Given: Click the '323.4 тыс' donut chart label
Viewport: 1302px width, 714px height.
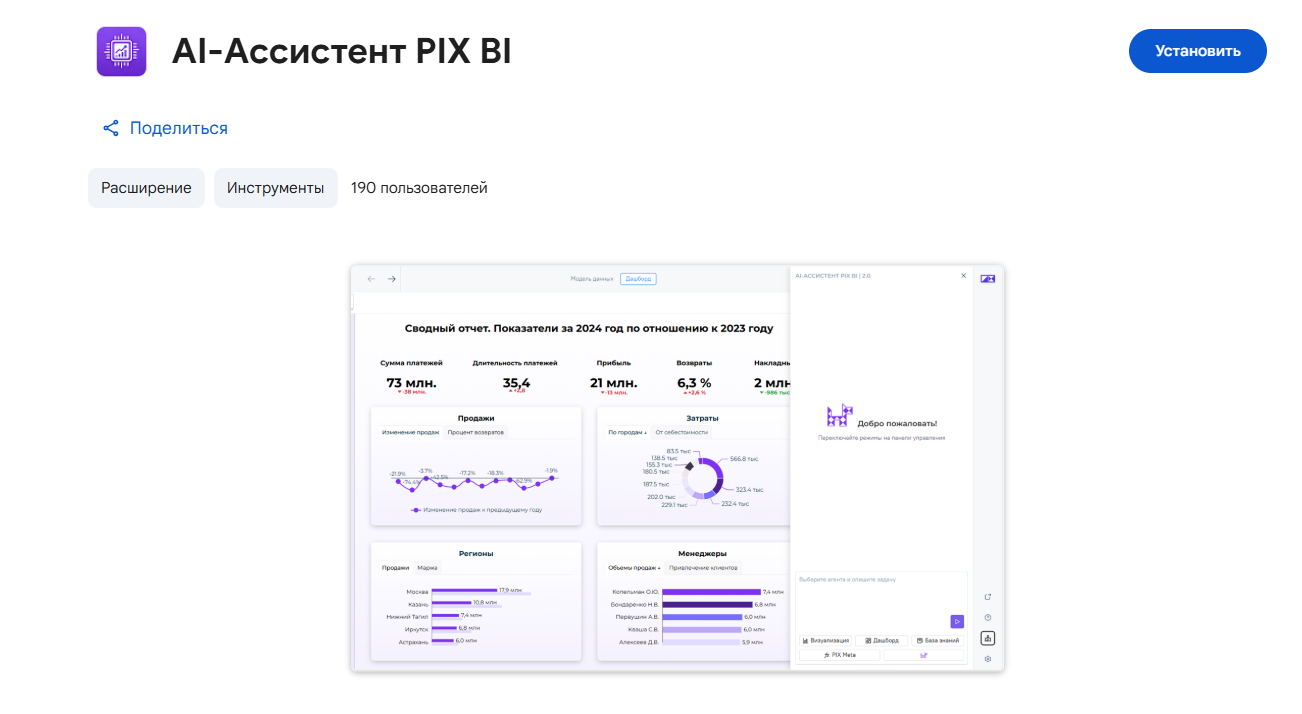Looking at the screenshot, I should tap(749, 490).
